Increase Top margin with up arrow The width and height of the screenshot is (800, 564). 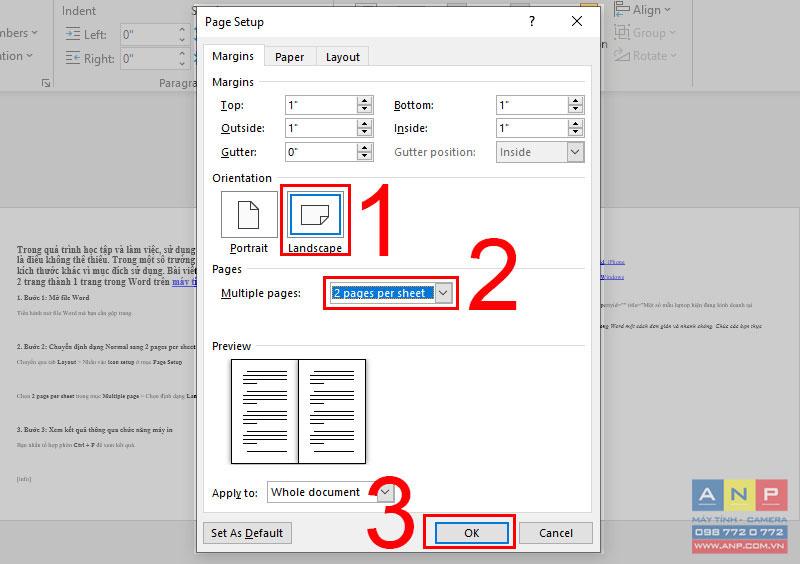point(364,101)
